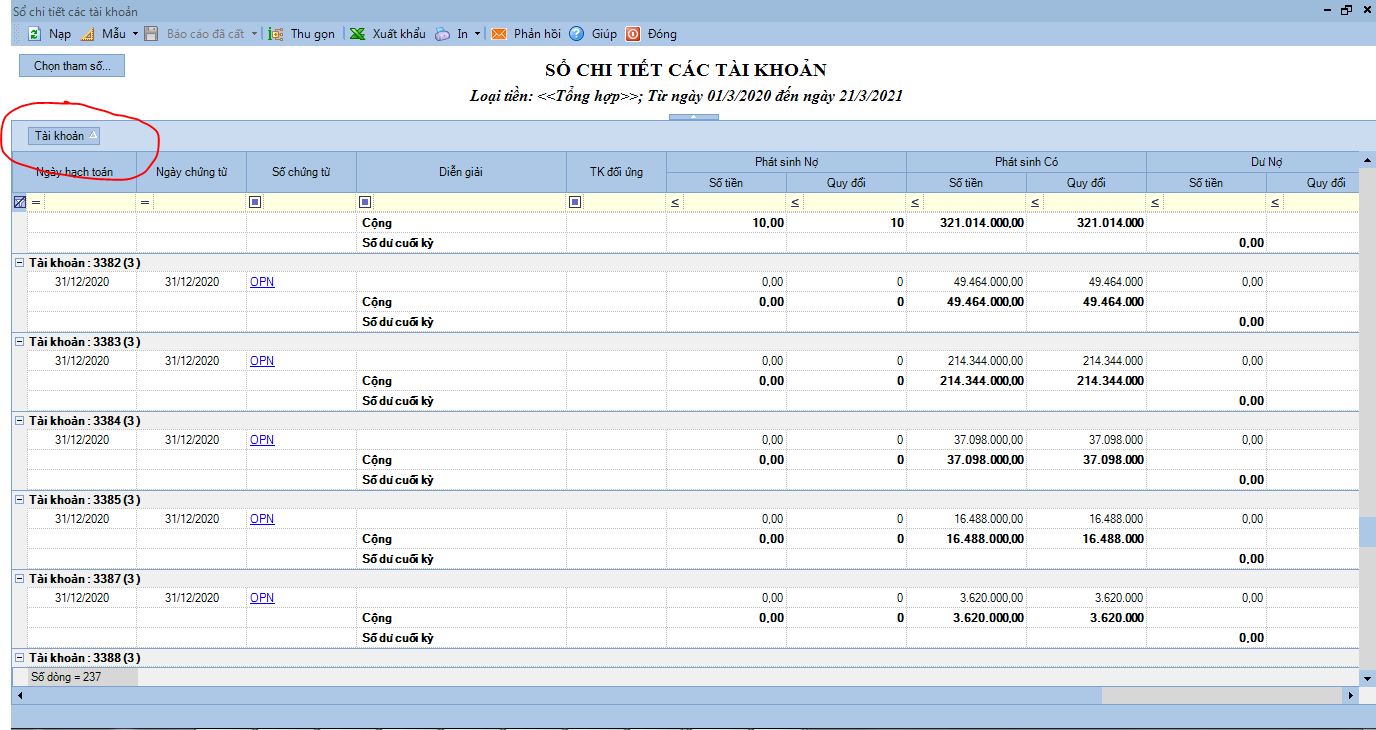Click filter operator box in TK đối ứng column
This screenshot has height=730, width=1376.
click(x=575, y=202)
